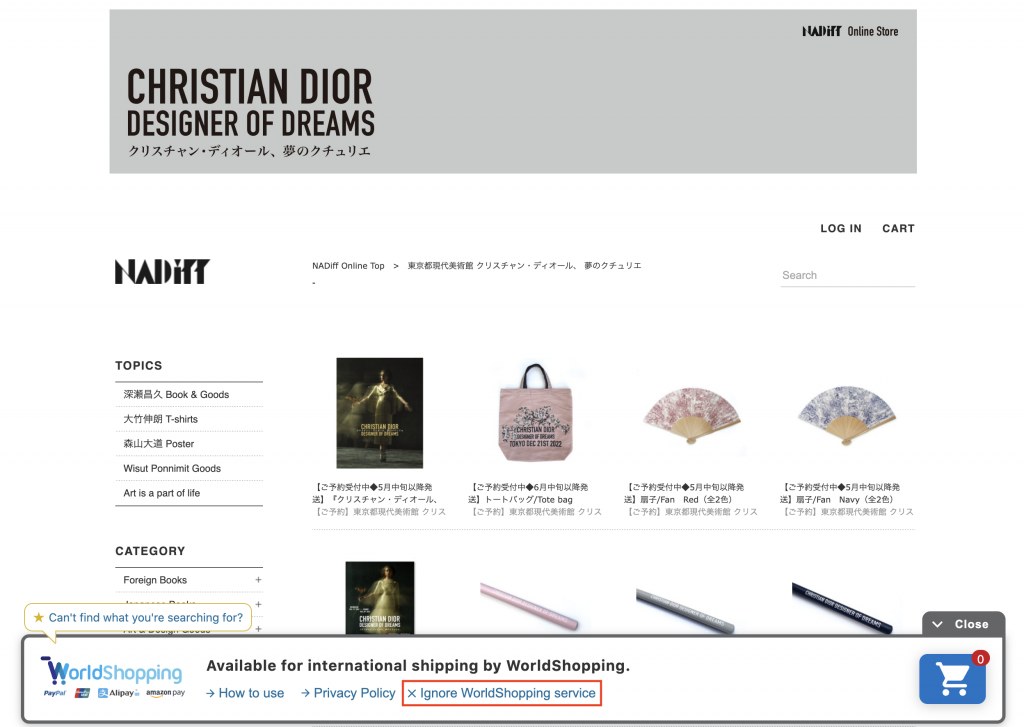Click Can't find what you're searching for bubble
Viewport: 1024px width, 727px height.
[x=138, y=617]
